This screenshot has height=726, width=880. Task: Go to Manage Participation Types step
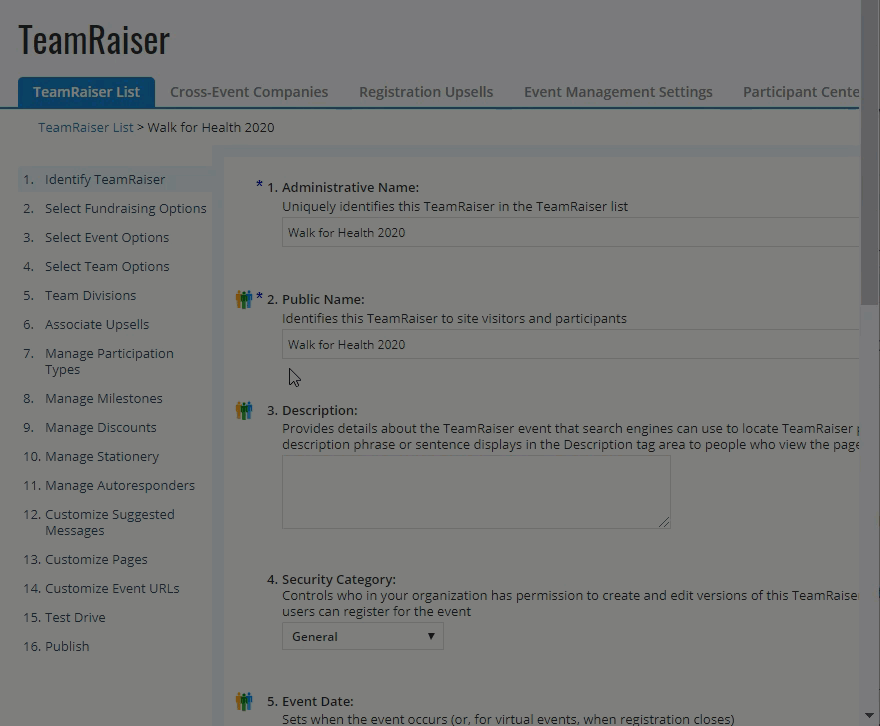click(x=109, y=361)
